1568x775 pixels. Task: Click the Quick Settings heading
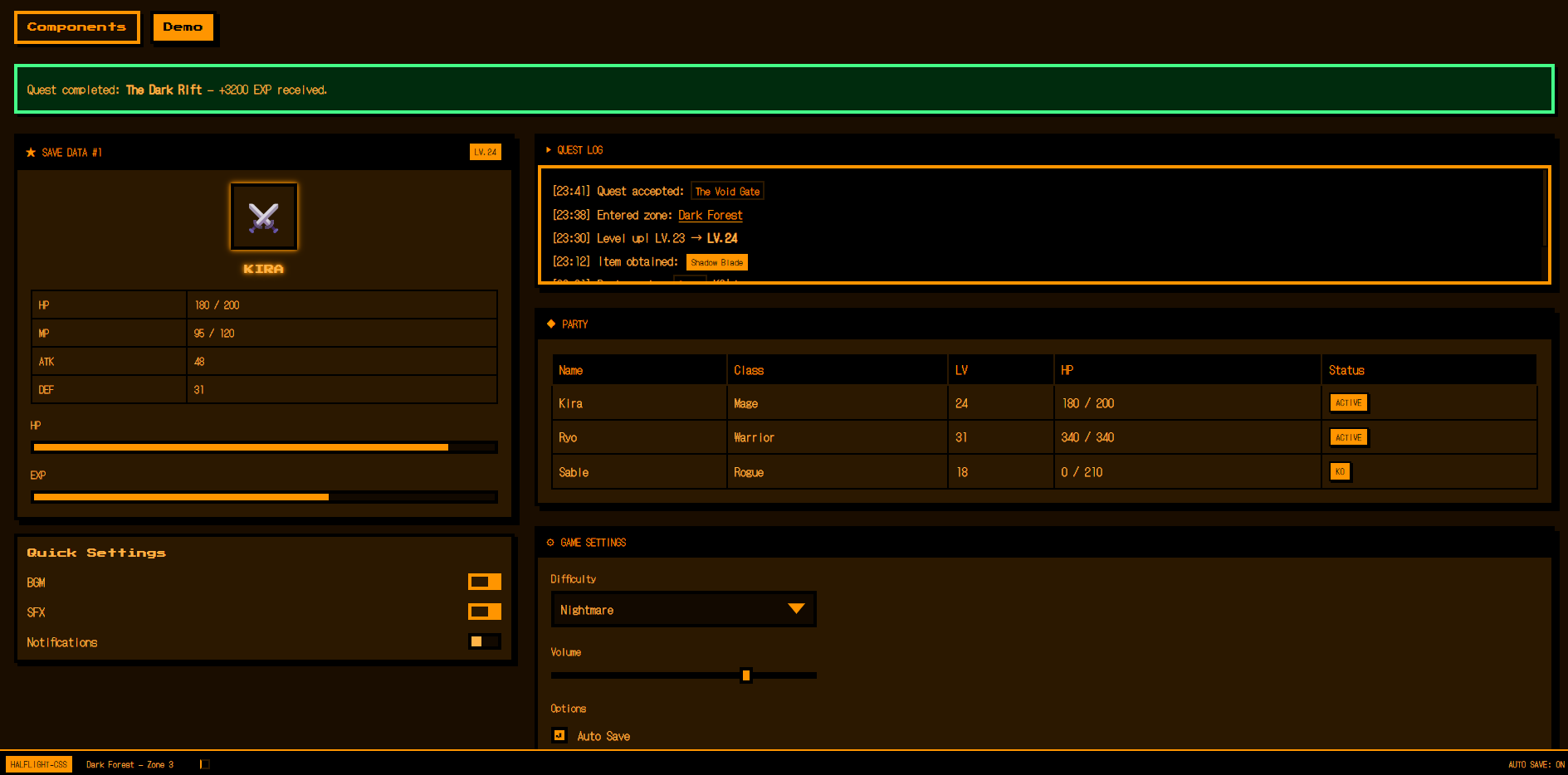point(96,553)
